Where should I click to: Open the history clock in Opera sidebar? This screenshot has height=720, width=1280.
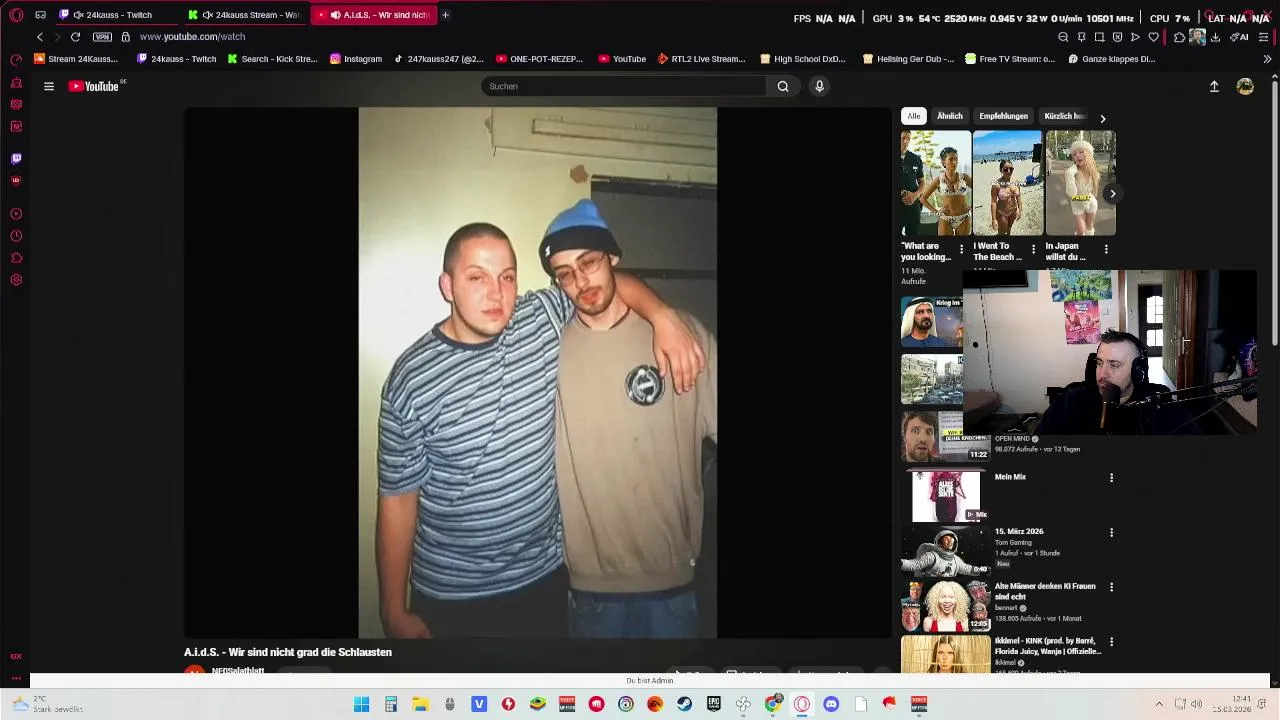pos(16,236)
